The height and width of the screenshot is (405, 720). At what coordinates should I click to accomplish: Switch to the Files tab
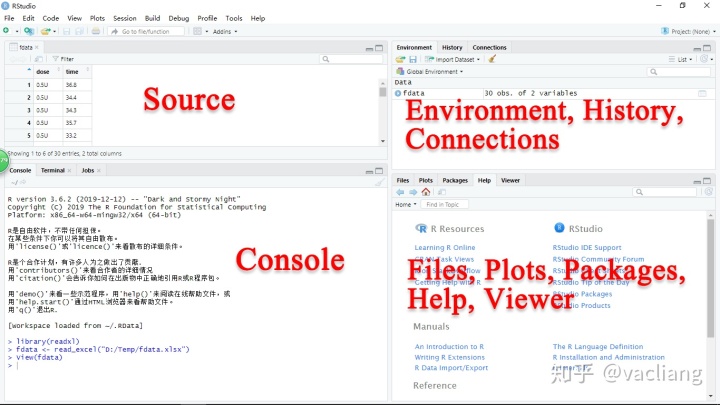[403, 180]
